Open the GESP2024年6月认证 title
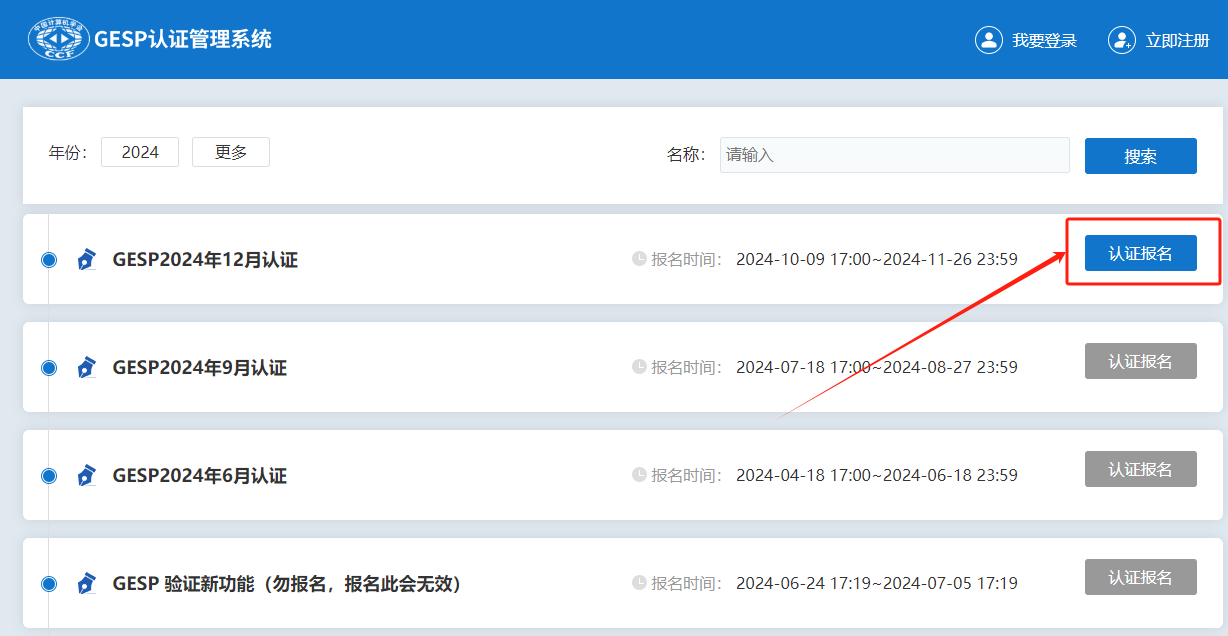Screen dimensions: 1228x636 pos(200,476)
